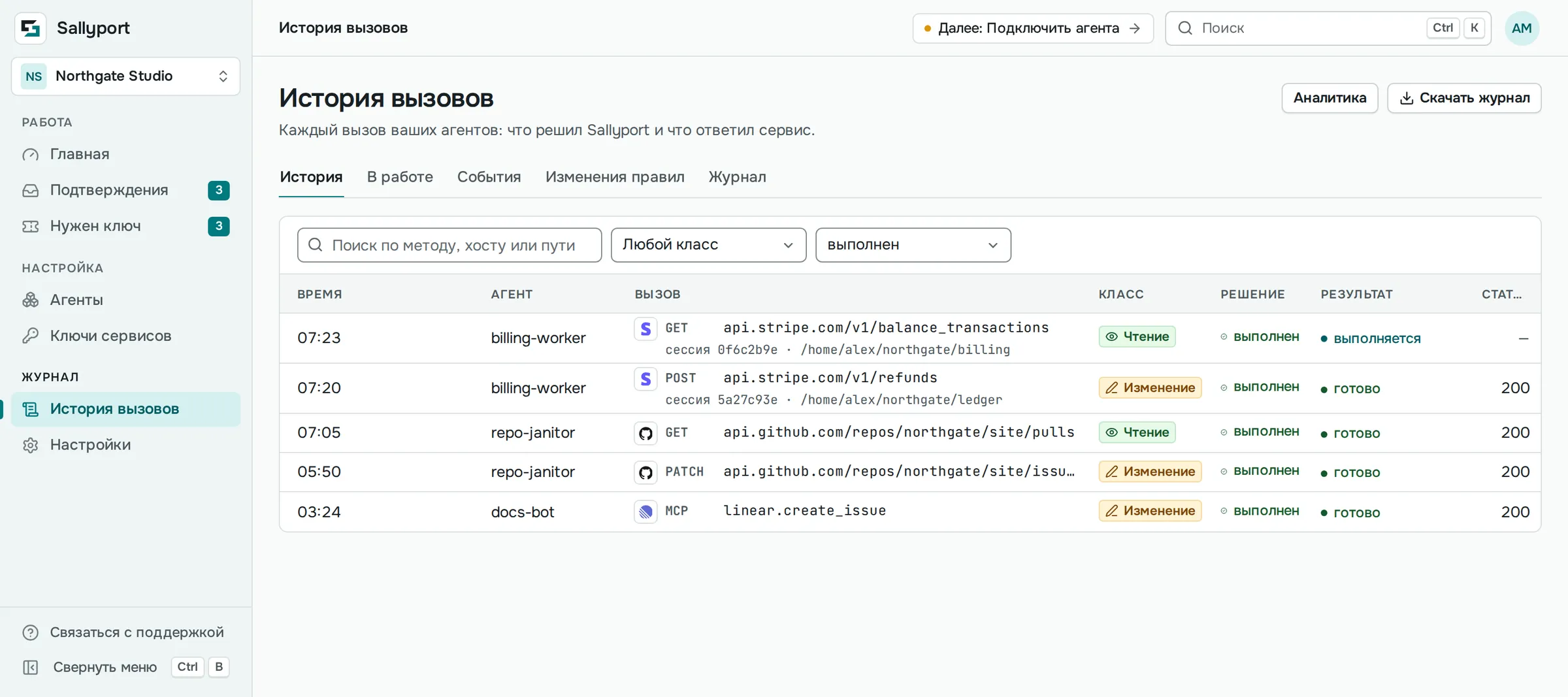Click the Linear icon in the docs-bot row

tap(645, 511)
